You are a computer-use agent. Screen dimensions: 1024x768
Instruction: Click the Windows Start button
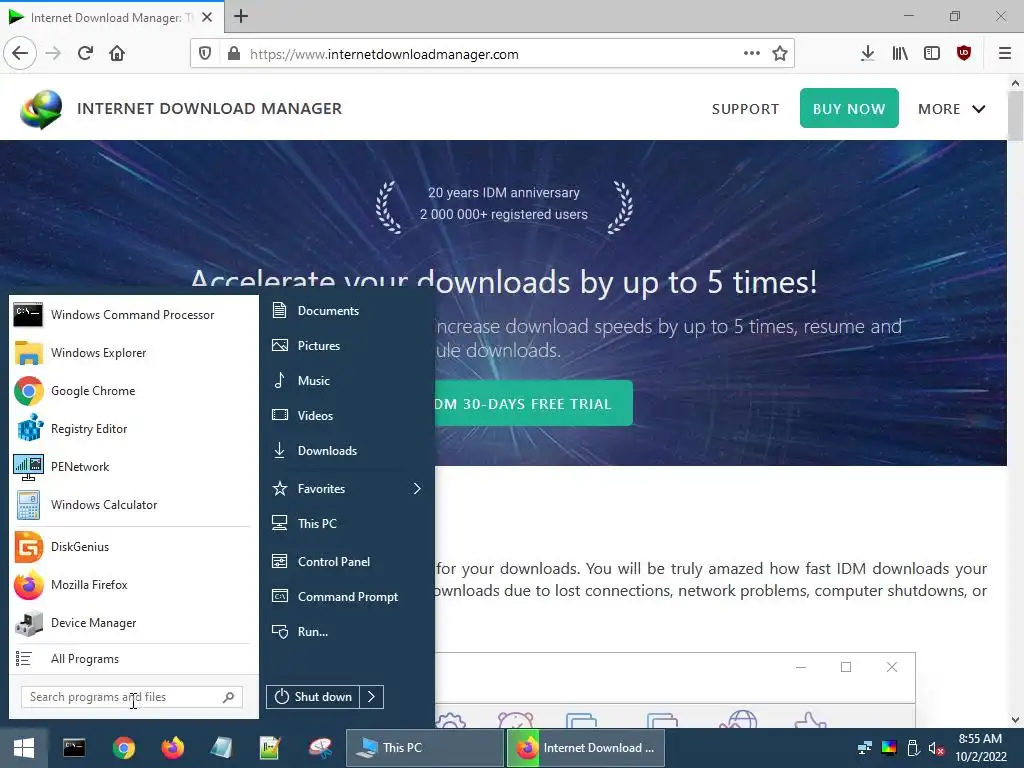pyautogui.click(x=24, y=748)
